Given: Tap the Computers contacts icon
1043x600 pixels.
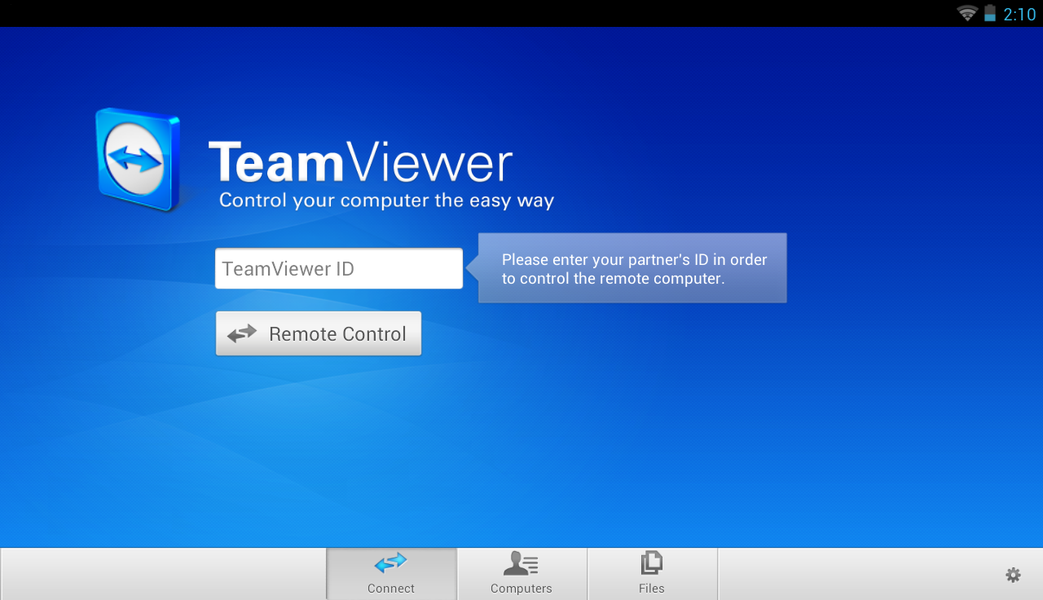Looking at the screenshot, I should [521, 565].
